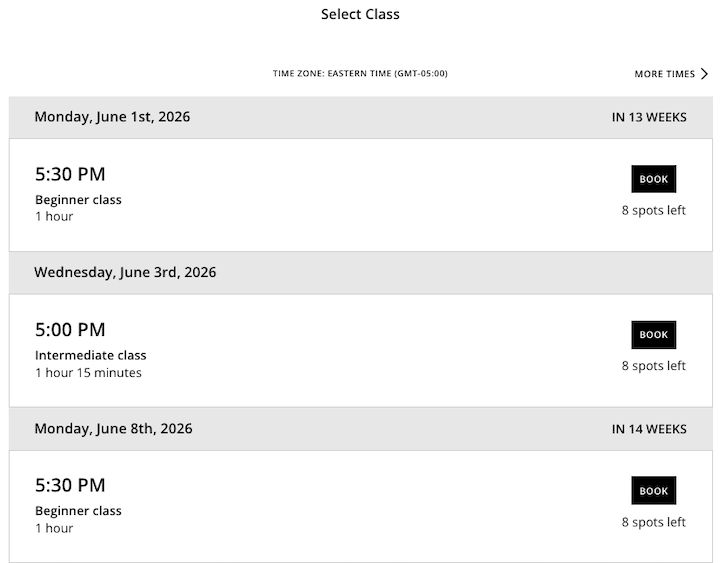Click the chevron arrow beside MORE TIMES
The width and height of the screenshot is (720, 563).
[x=704, y=74]
